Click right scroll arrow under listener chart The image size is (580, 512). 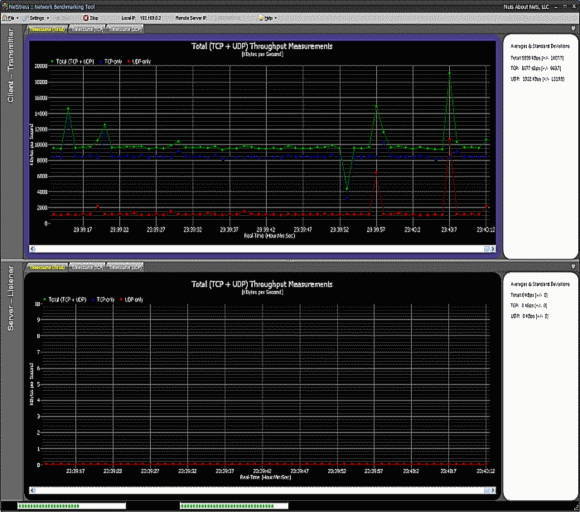point(492,490)
